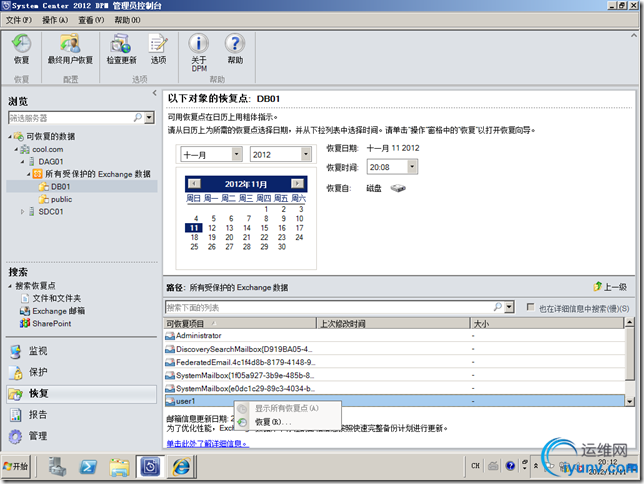Click Check updates (检查更新) icon
This screenshot has height=484, width=644.
121,44
